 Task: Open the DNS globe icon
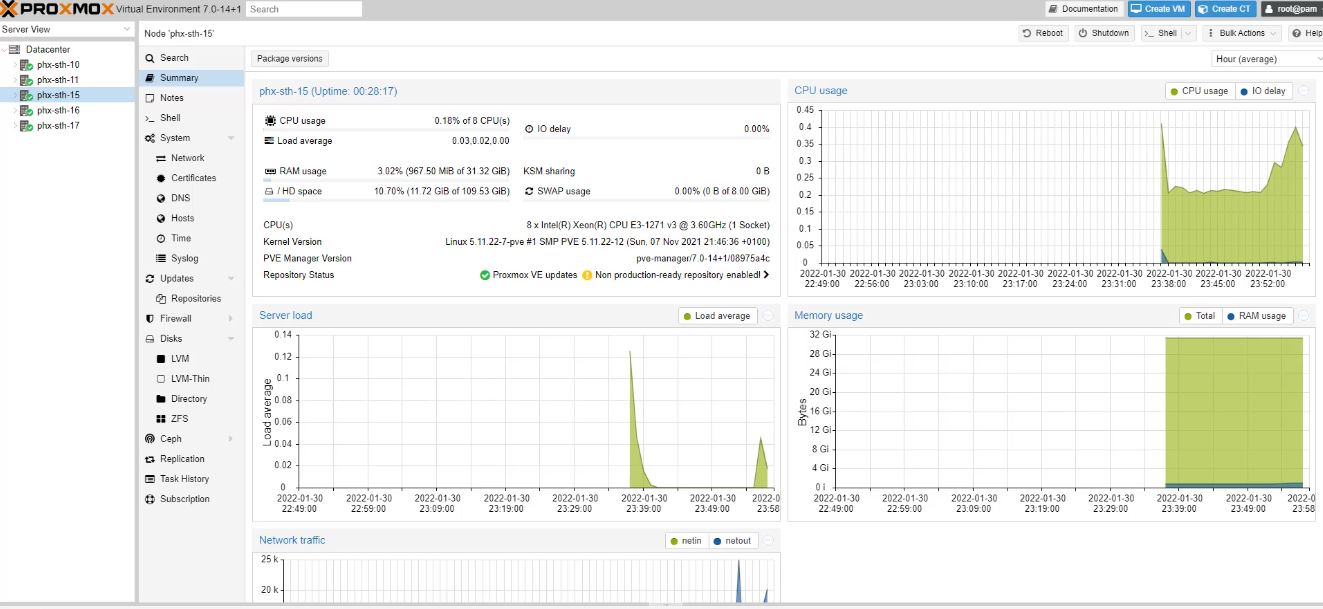coord(161,198)
